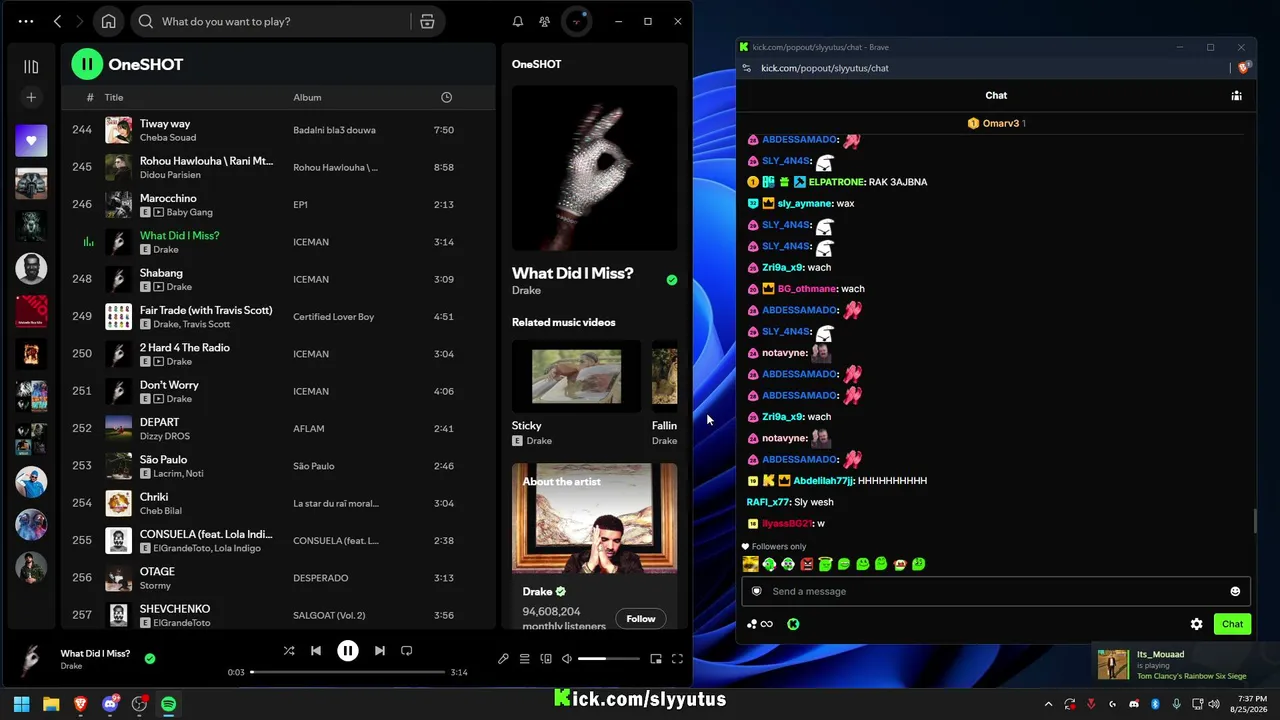Image resolution: width=1280 pixels, height=720 pixels.
Task: Sort tracks by duration clock icon
Action: click(446, 97)
